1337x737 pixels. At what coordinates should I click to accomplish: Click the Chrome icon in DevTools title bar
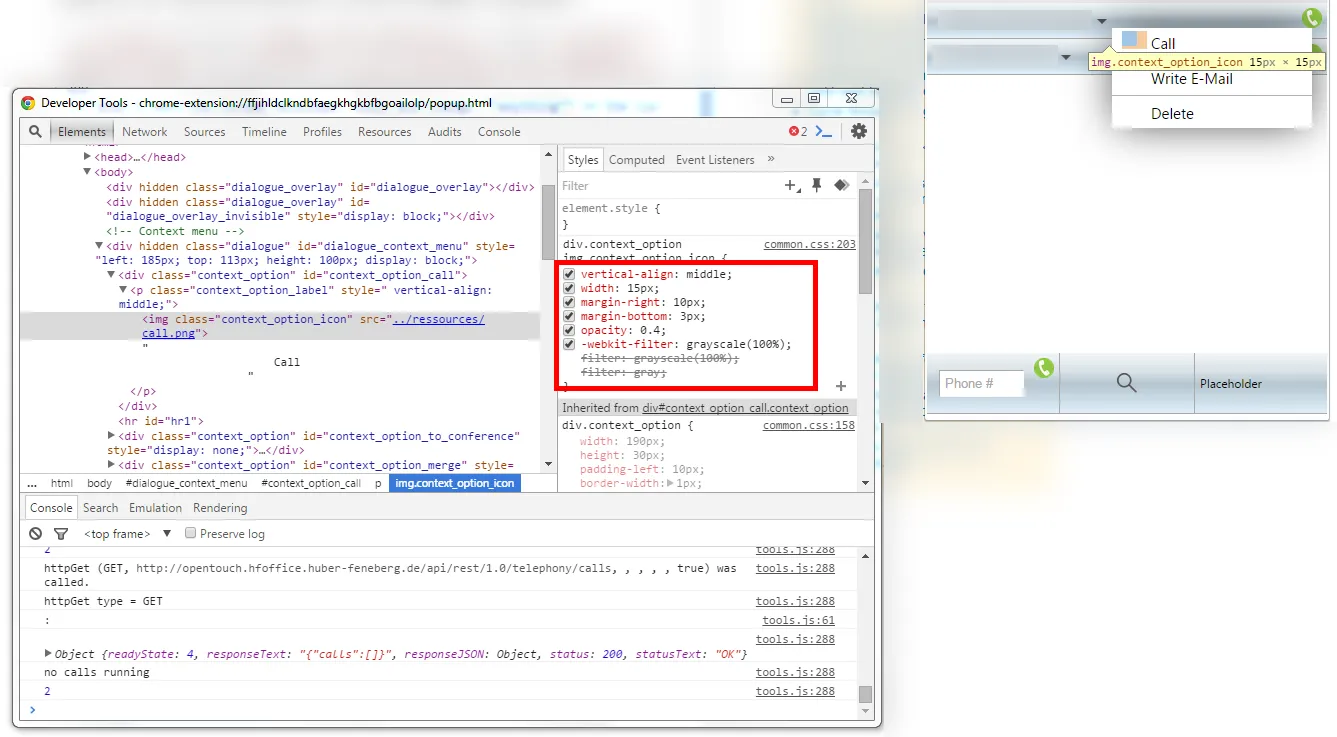[x=28, y=102]
